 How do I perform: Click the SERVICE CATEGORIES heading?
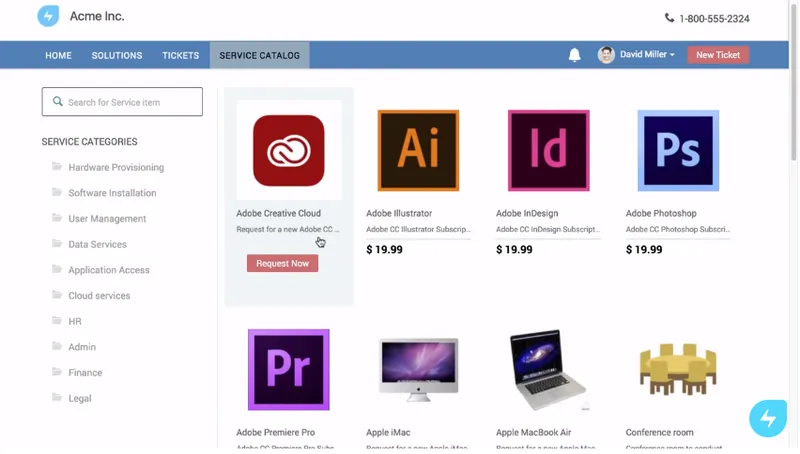click(x=89, y=141)
